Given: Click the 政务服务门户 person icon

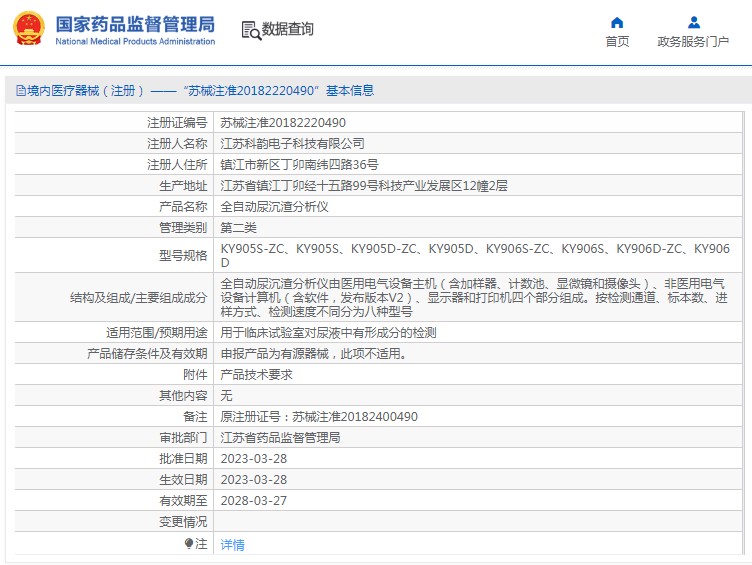Looking at the screenshot, I should click(x=693, y=23).
